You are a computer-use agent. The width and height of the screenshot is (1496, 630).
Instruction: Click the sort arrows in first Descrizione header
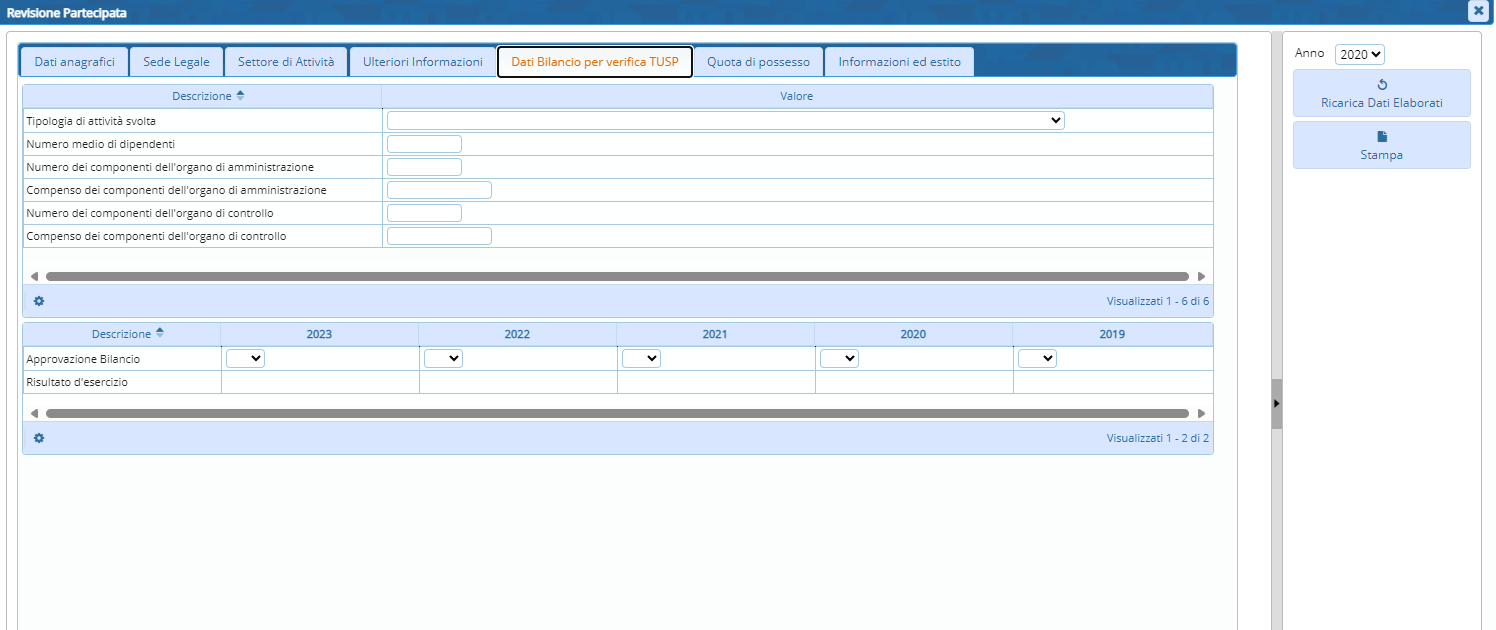click(240, 96)
